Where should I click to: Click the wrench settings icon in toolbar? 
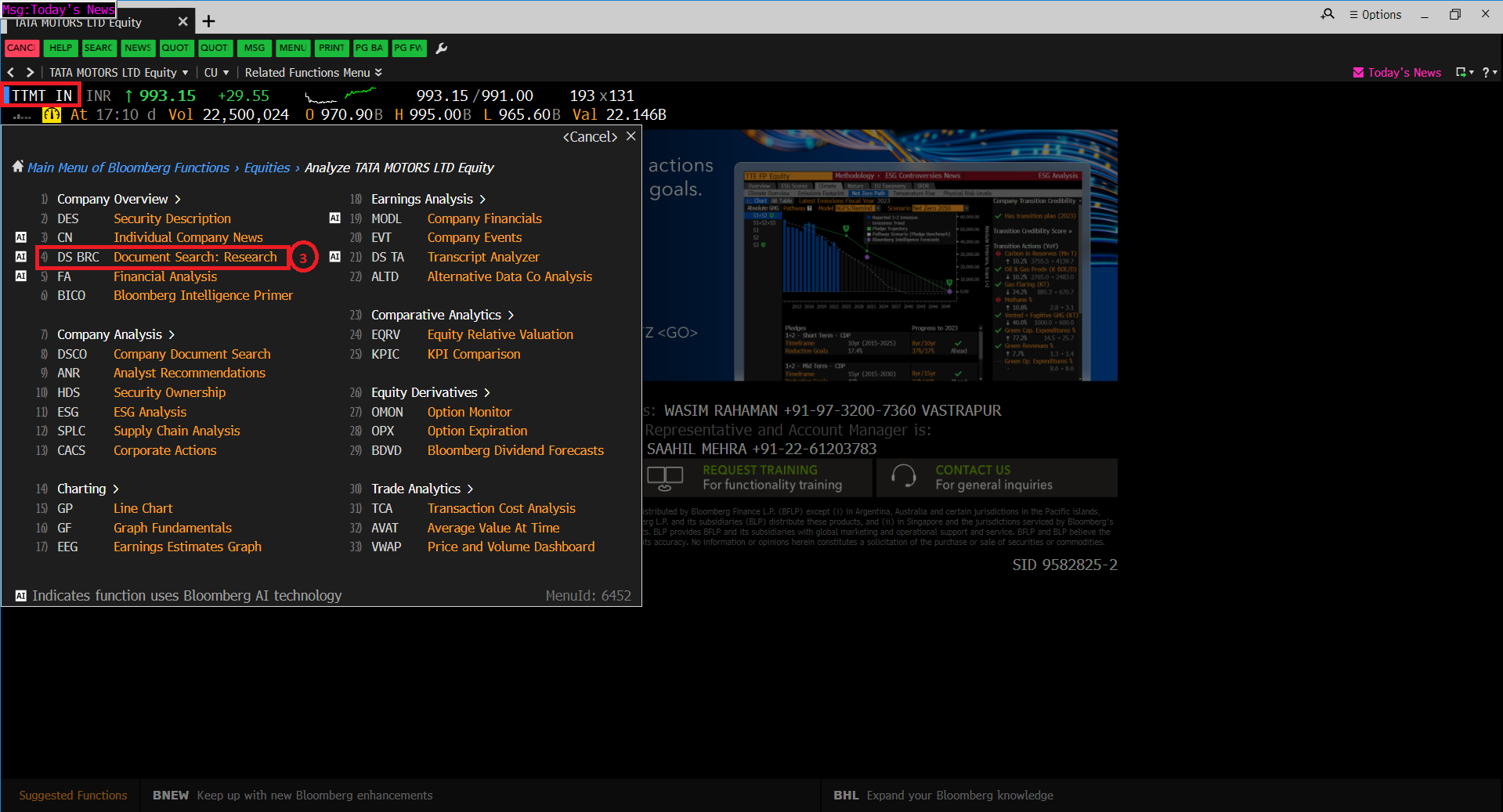pyautogui.click(x=442, y=49)
